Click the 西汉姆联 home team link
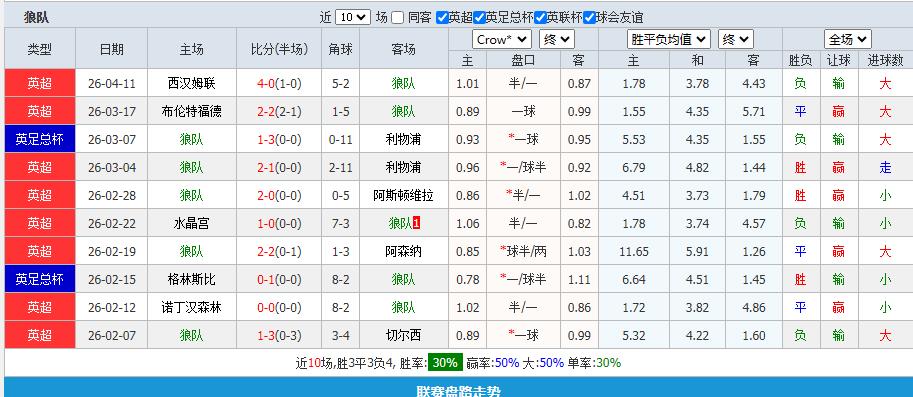913x397 pixels. (x=192, y=83)
